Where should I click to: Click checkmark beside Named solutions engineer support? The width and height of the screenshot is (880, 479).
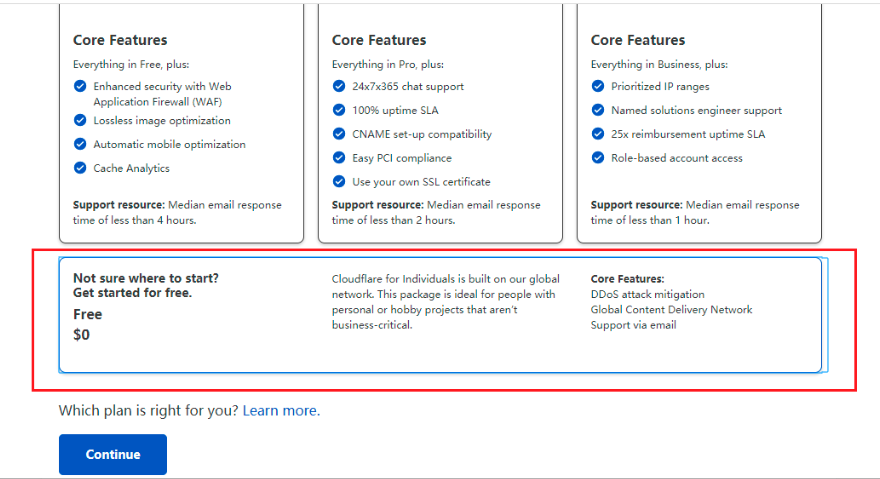(x=598, y=110)
